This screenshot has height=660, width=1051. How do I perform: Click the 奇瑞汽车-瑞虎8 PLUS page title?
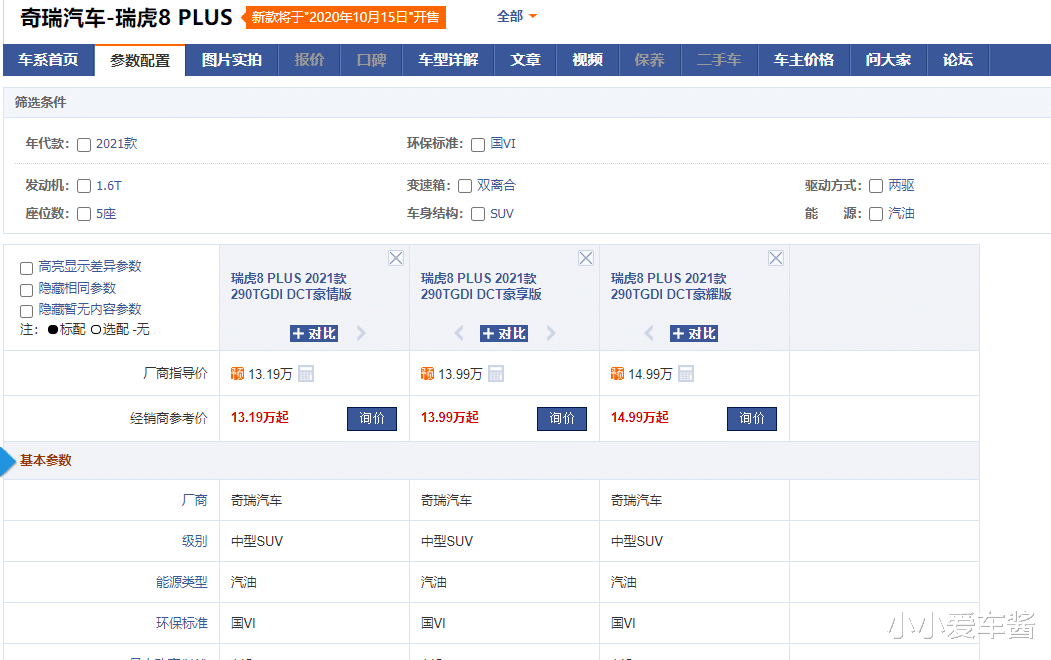point(126,17)
